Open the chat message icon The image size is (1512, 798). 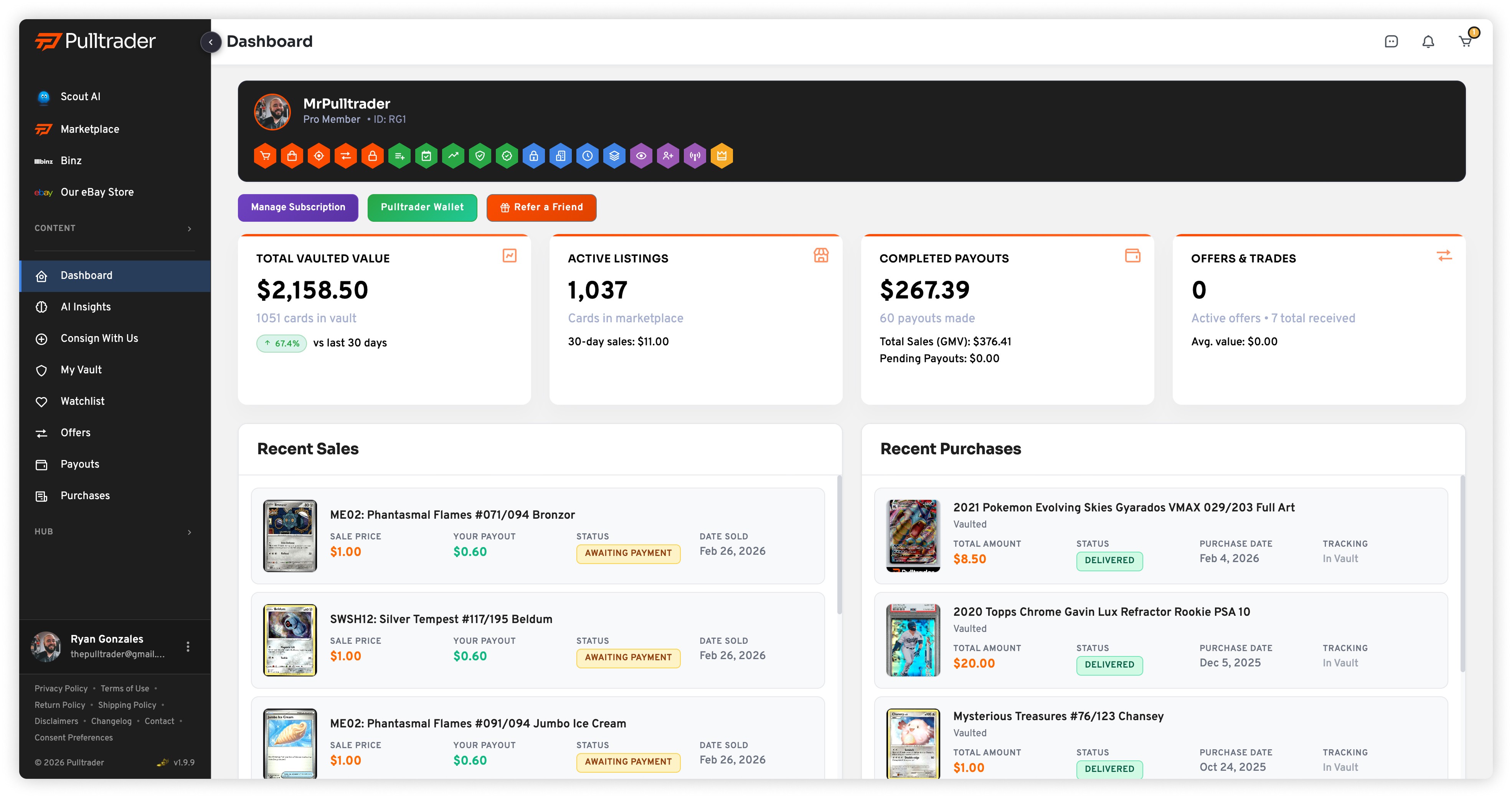1391,42
